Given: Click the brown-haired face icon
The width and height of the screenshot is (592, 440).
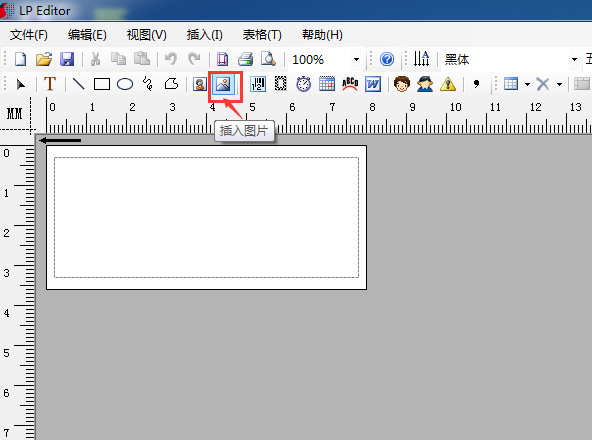Looking at the screenshot, I should [x=402, y=84].
